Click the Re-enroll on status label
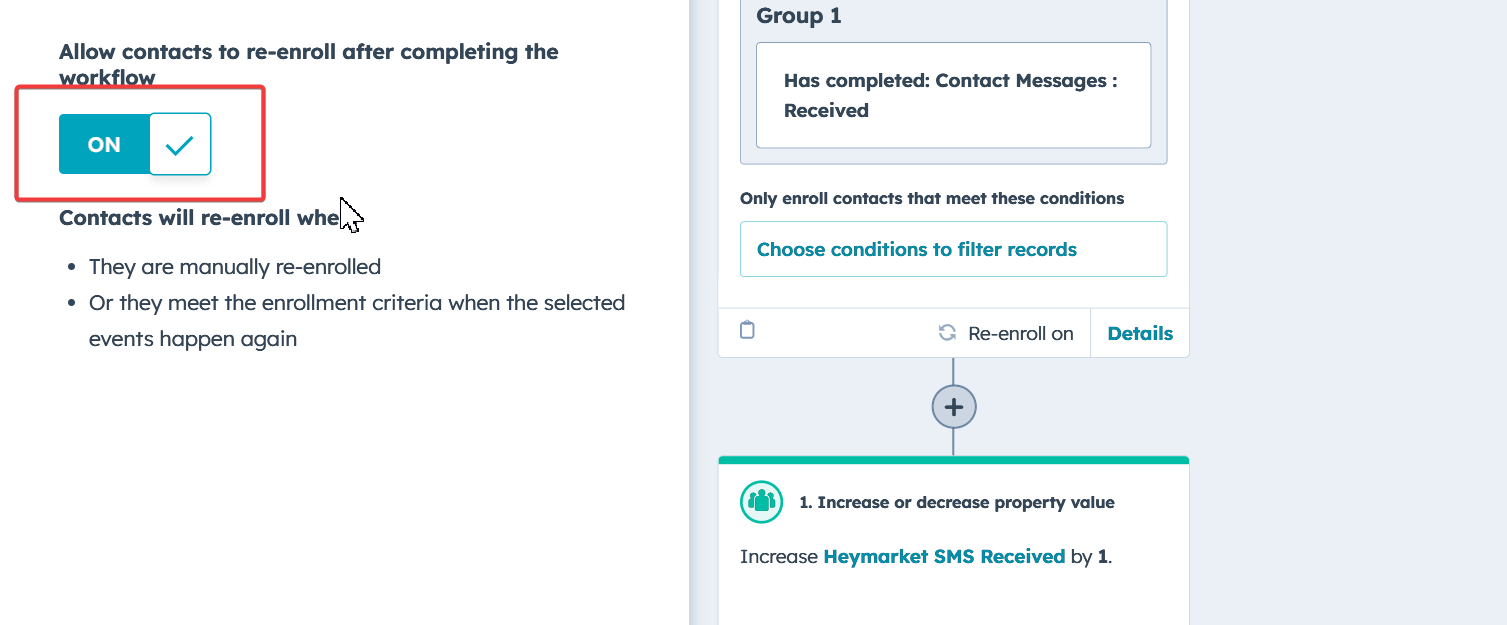The width and height of the screenshot is (1507, 625). tap(1020, 334)
